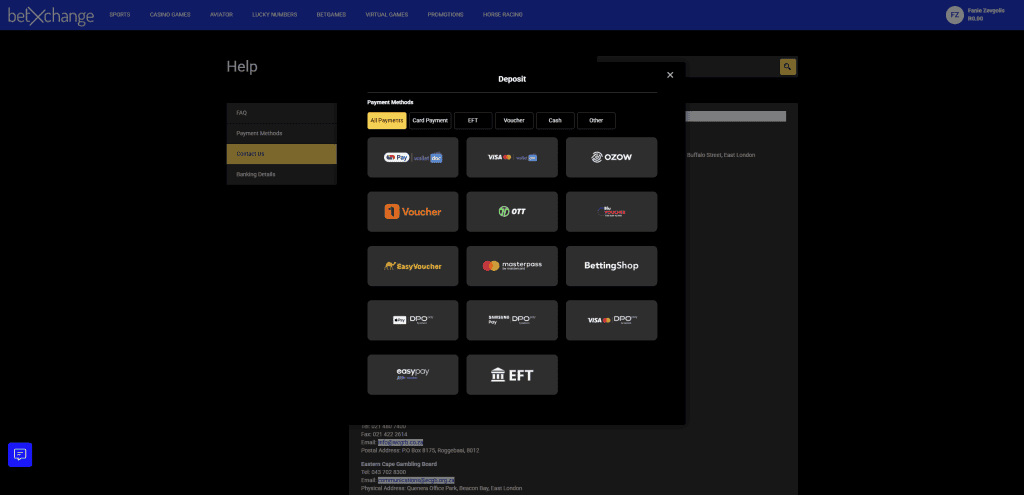Go to betXchange home logo
This screenshot has width=1024, height=495.
coord(51,16)
